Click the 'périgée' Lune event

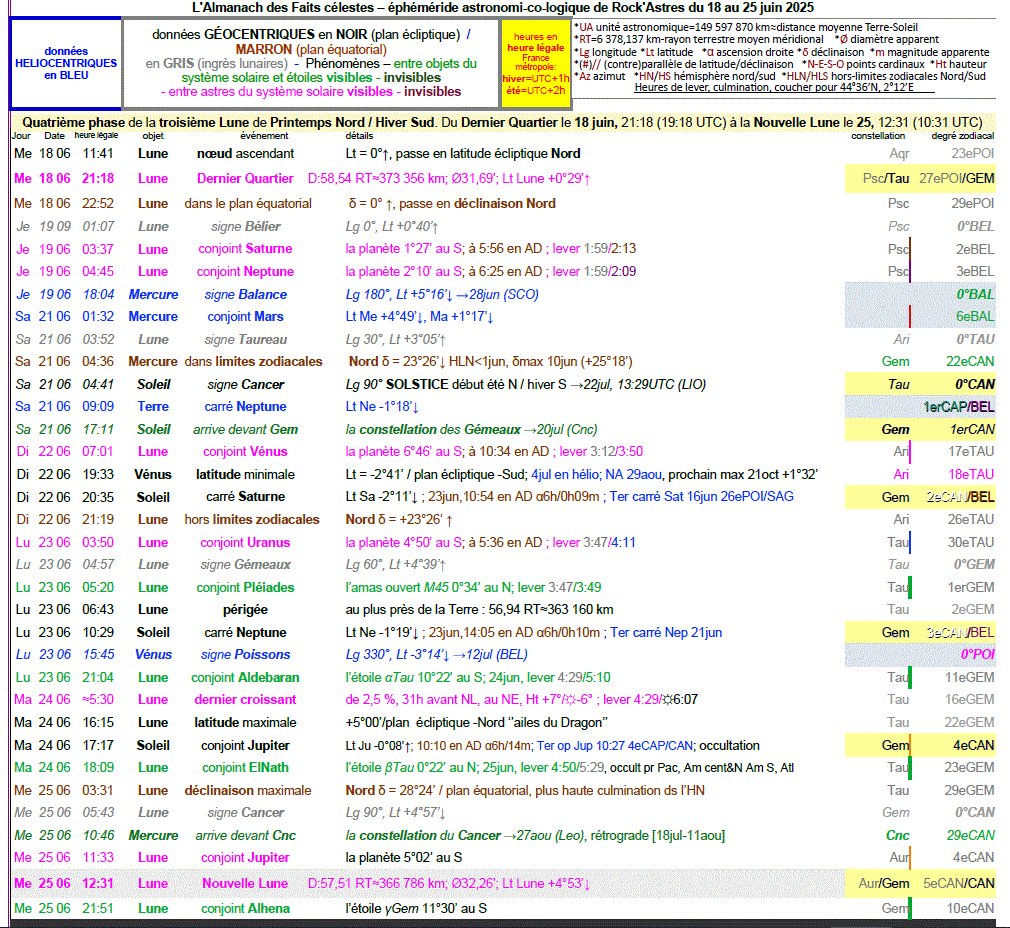(244, 610)
